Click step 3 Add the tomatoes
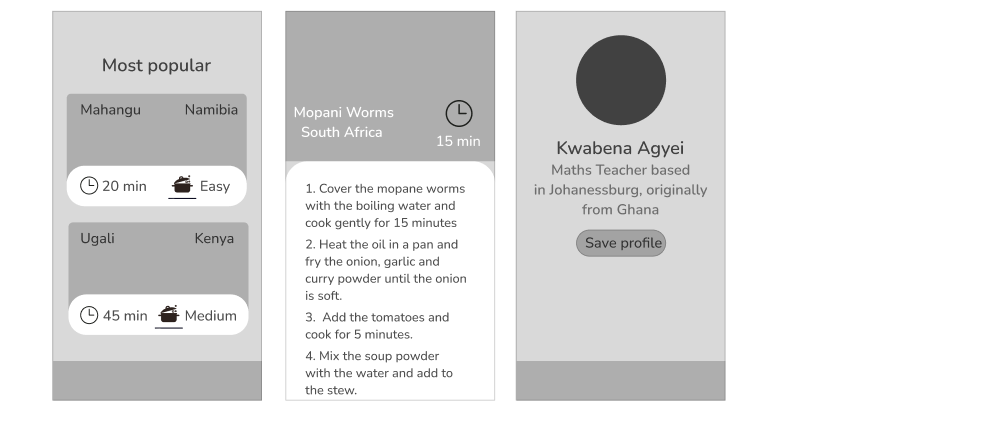982x446 pixels. point(377,326)
